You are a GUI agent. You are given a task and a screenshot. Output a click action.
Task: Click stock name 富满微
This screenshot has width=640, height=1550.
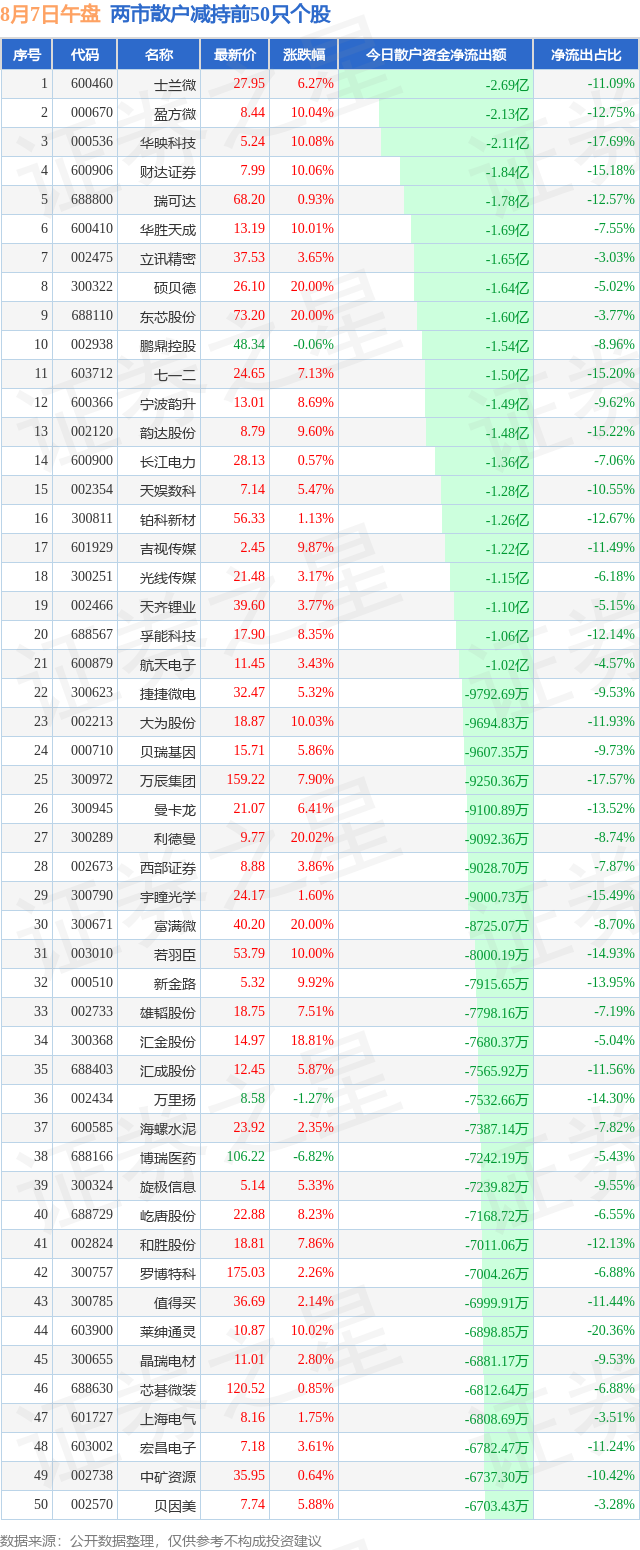click(x=175, y=925)
